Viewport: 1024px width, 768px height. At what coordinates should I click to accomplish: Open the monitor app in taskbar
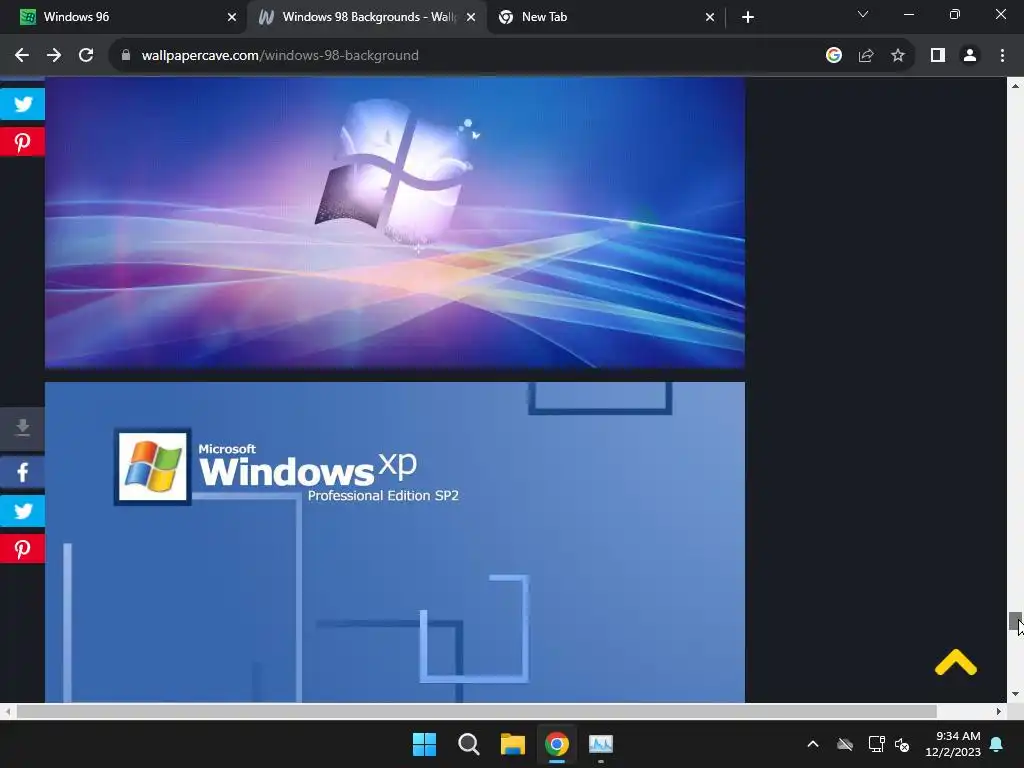coord(601,744)
